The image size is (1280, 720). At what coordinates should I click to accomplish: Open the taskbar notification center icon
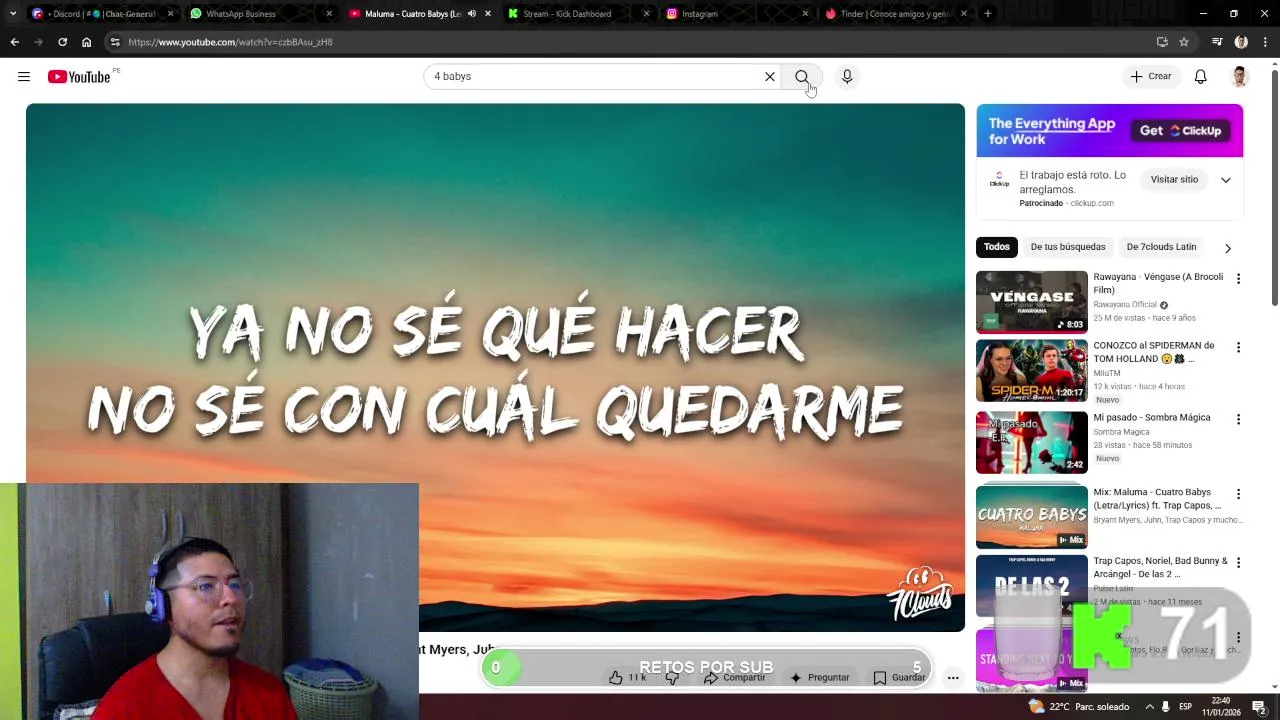click(1260, 707)
